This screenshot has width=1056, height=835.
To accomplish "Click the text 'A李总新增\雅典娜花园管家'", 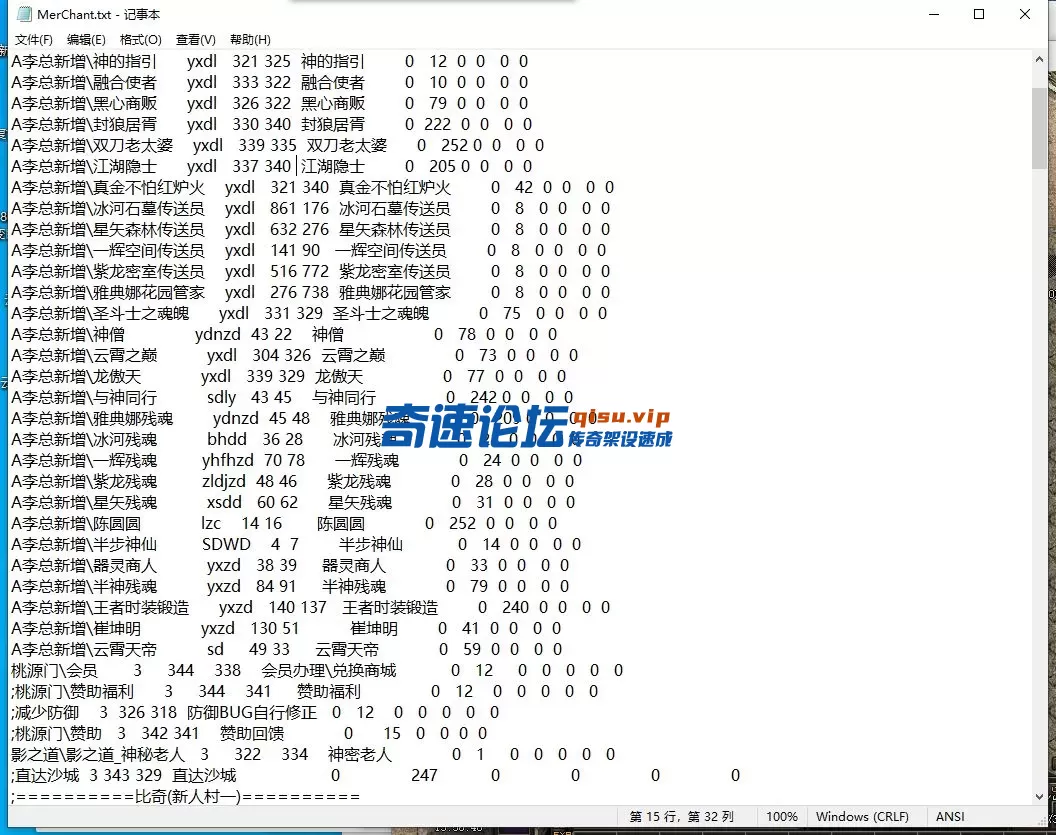I will 108,292.
